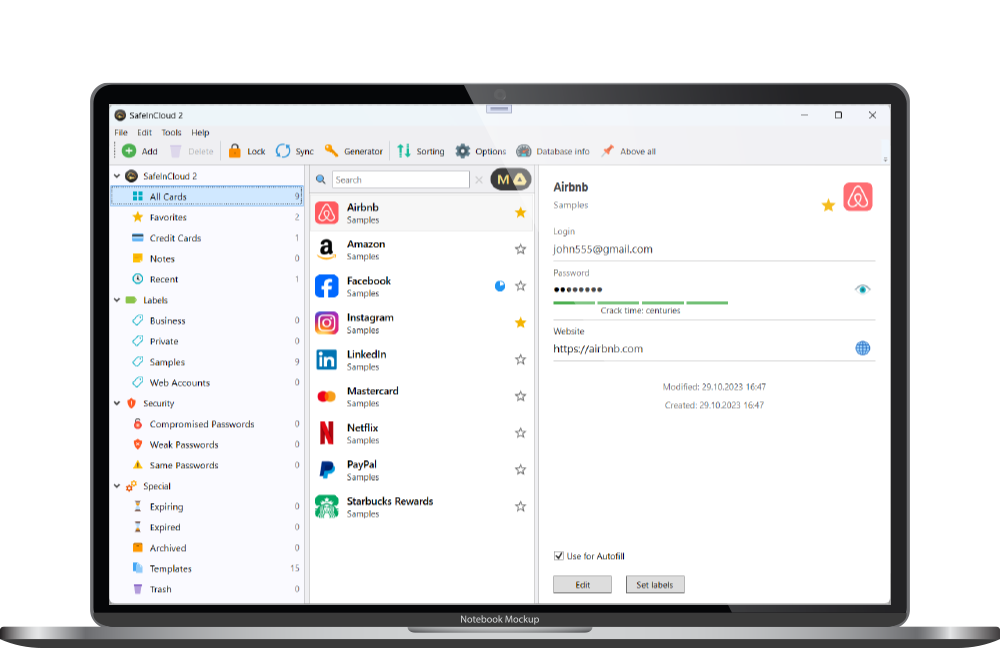Image resolution: width=1000 pixels, height=648 pixels.
Task: Favorite the Amazon card star
Action: click(520, 249)
